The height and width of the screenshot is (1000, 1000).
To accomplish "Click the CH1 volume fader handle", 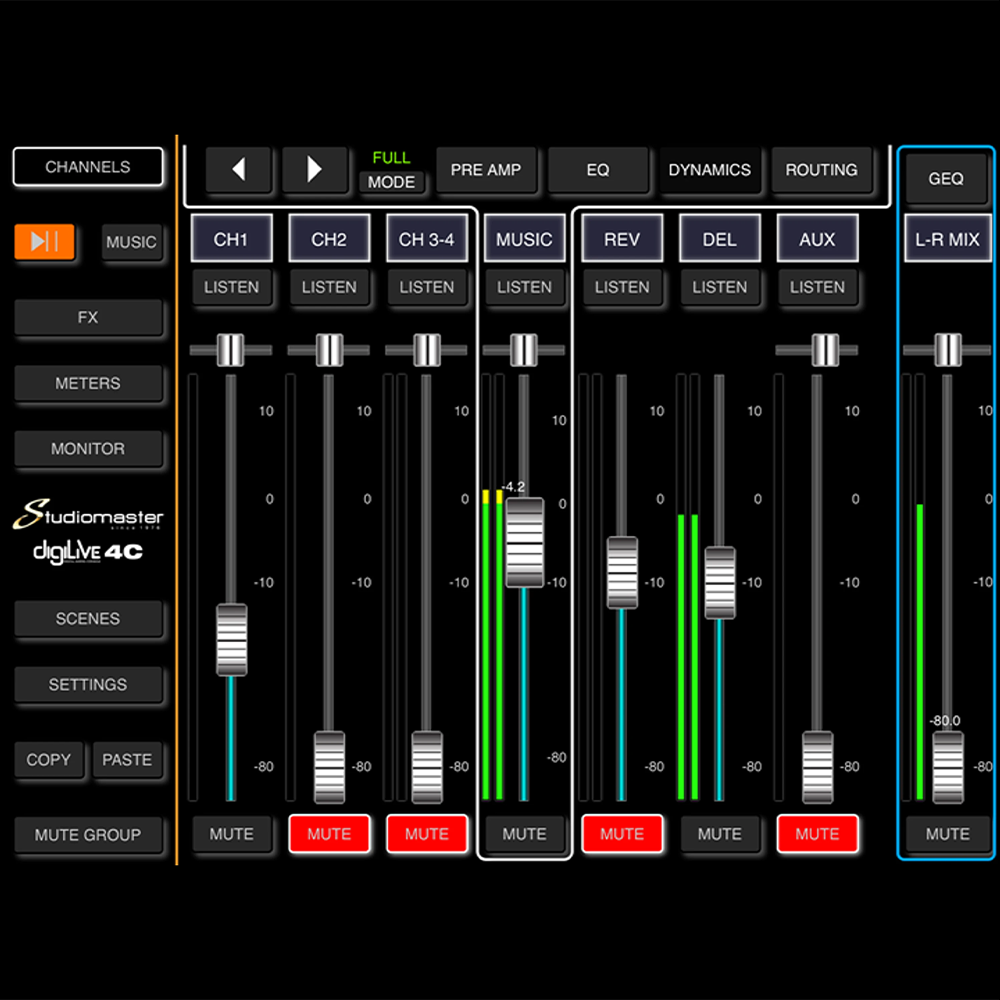I will click(232, 640).
